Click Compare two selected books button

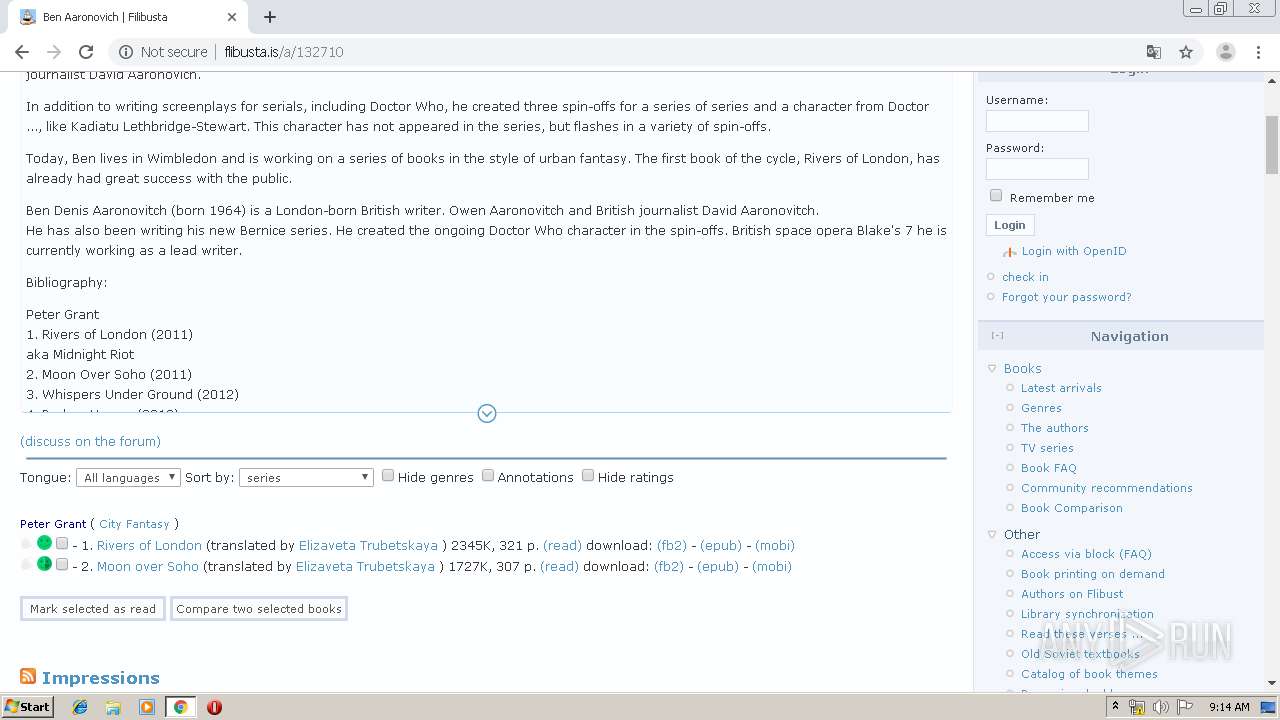[x=259, y=609]
